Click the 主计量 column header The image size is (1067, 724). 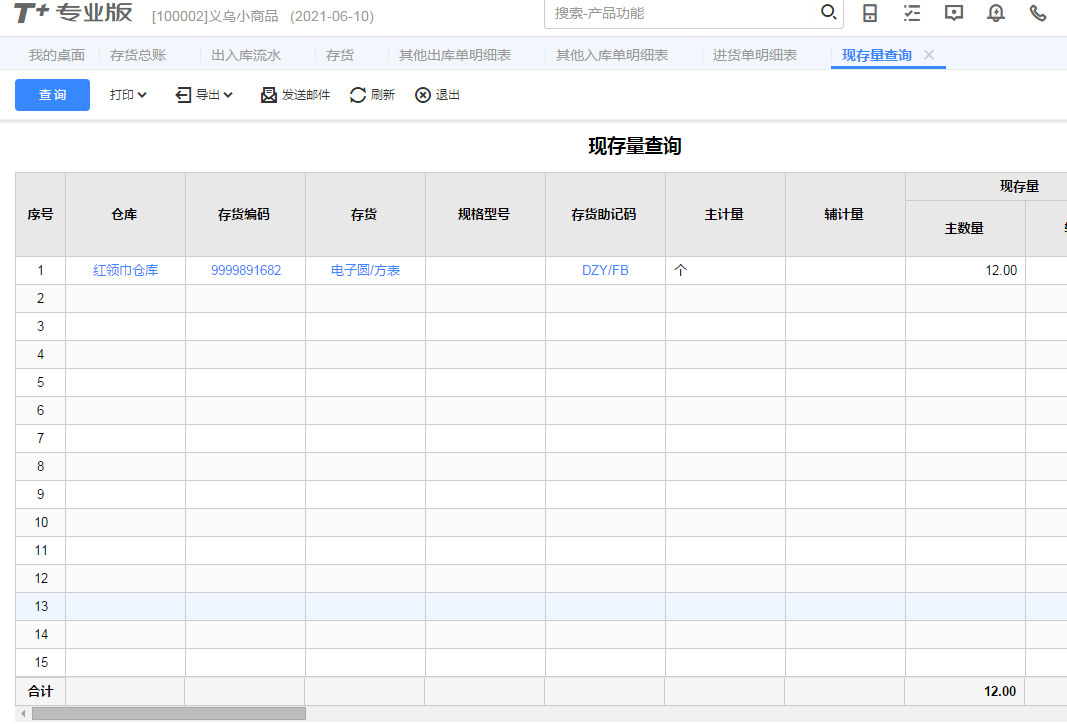coord(725,214)
